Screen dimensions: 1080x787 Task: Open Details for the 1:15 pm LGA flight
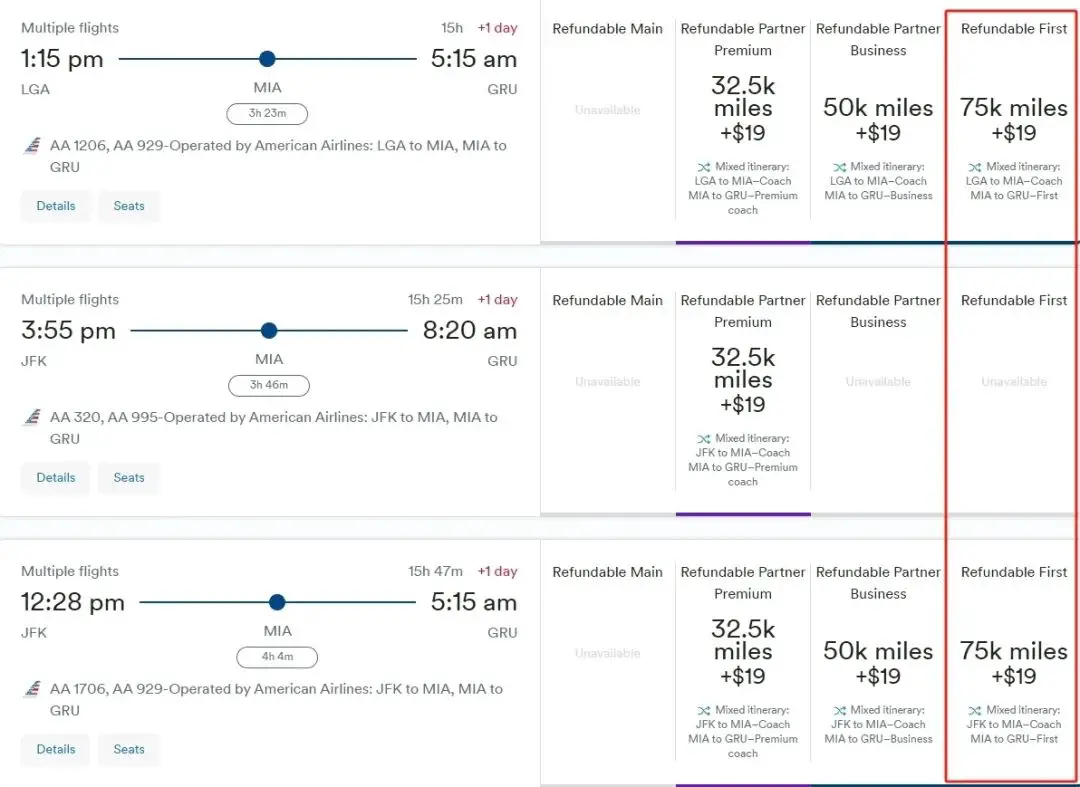pos(56,206)
